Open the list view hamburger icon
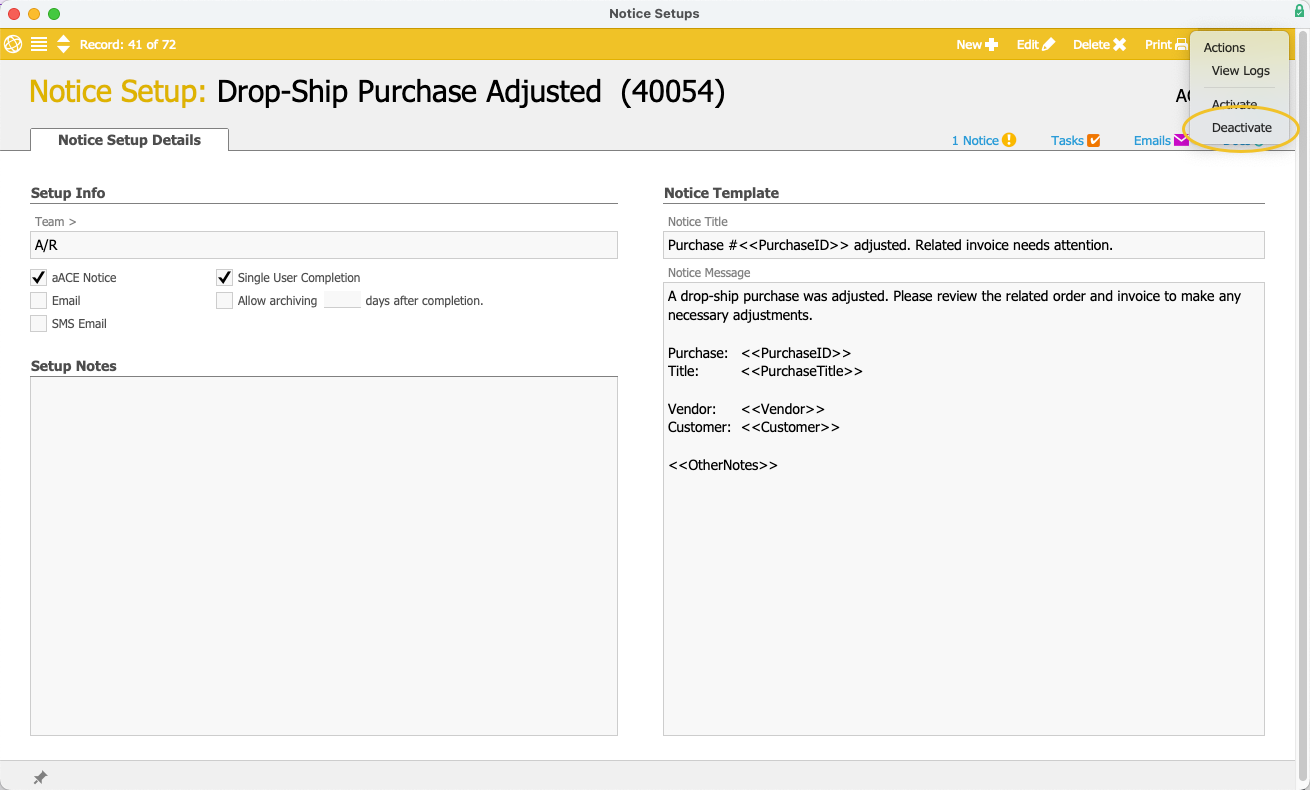This screenshot has height=790, width=1310. (x=39, y=44)
